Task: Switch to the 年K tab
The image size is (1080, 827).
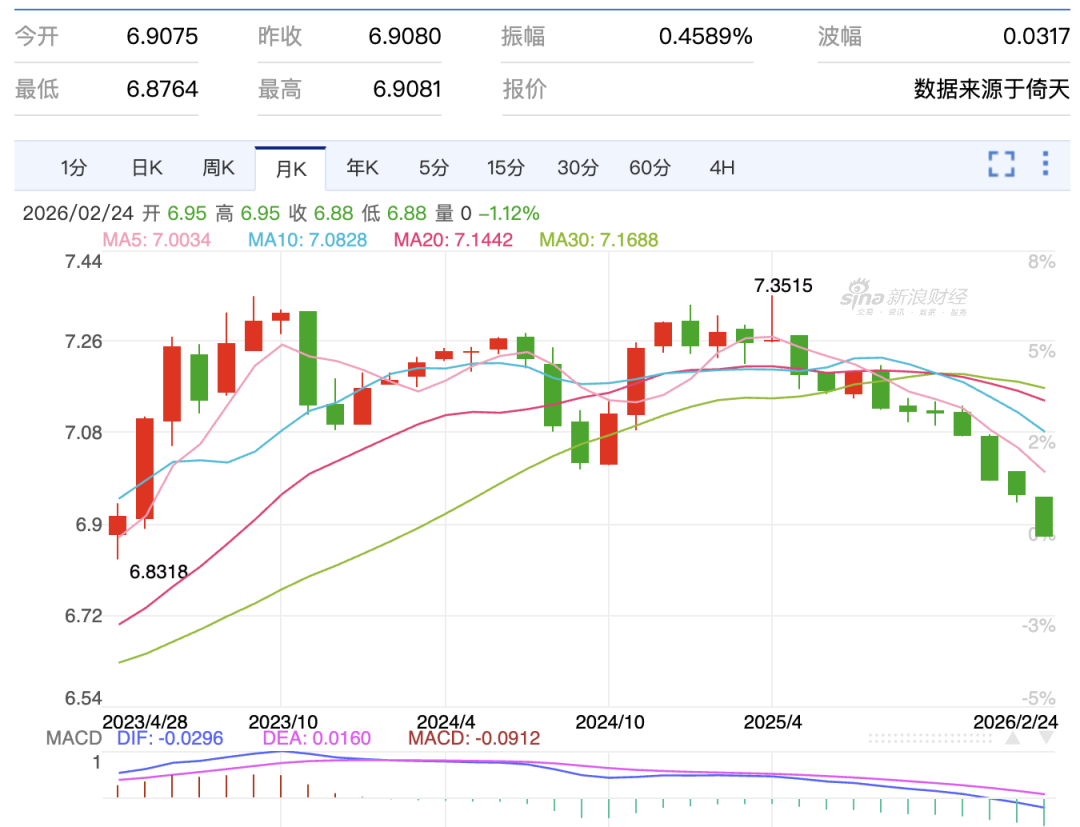Action: (362, 167)
